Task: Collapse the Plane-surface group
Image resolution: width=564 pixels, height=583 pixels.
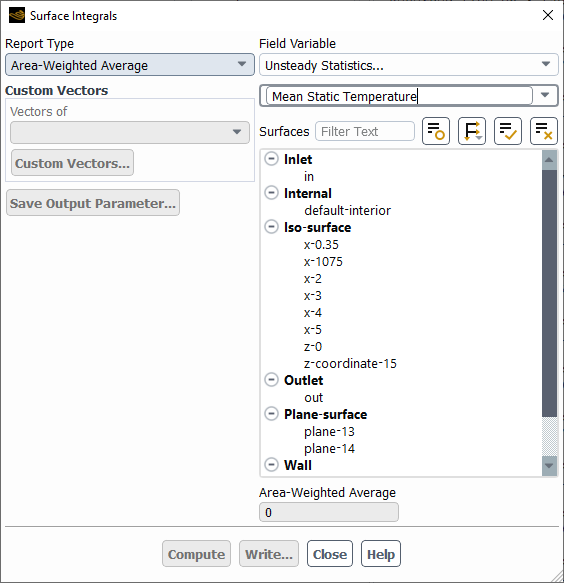Action: coord(271,414)
